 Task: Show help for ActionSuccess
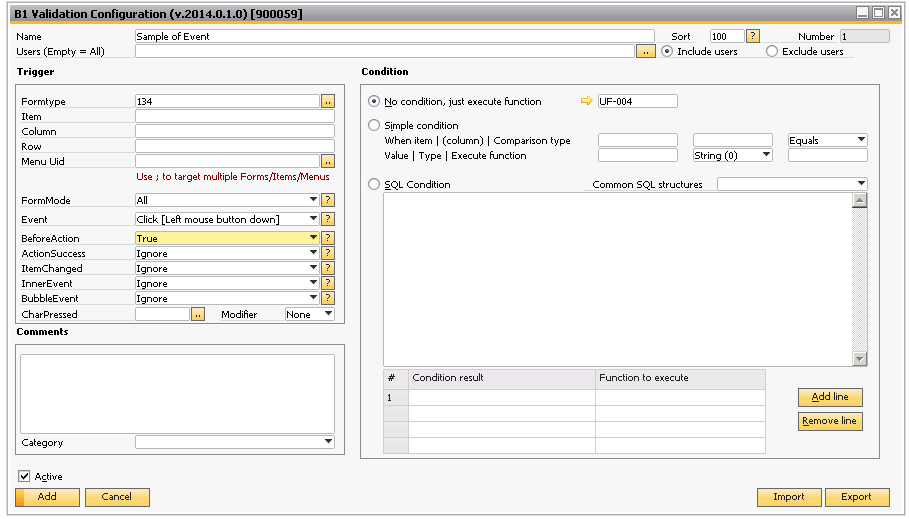328,253
